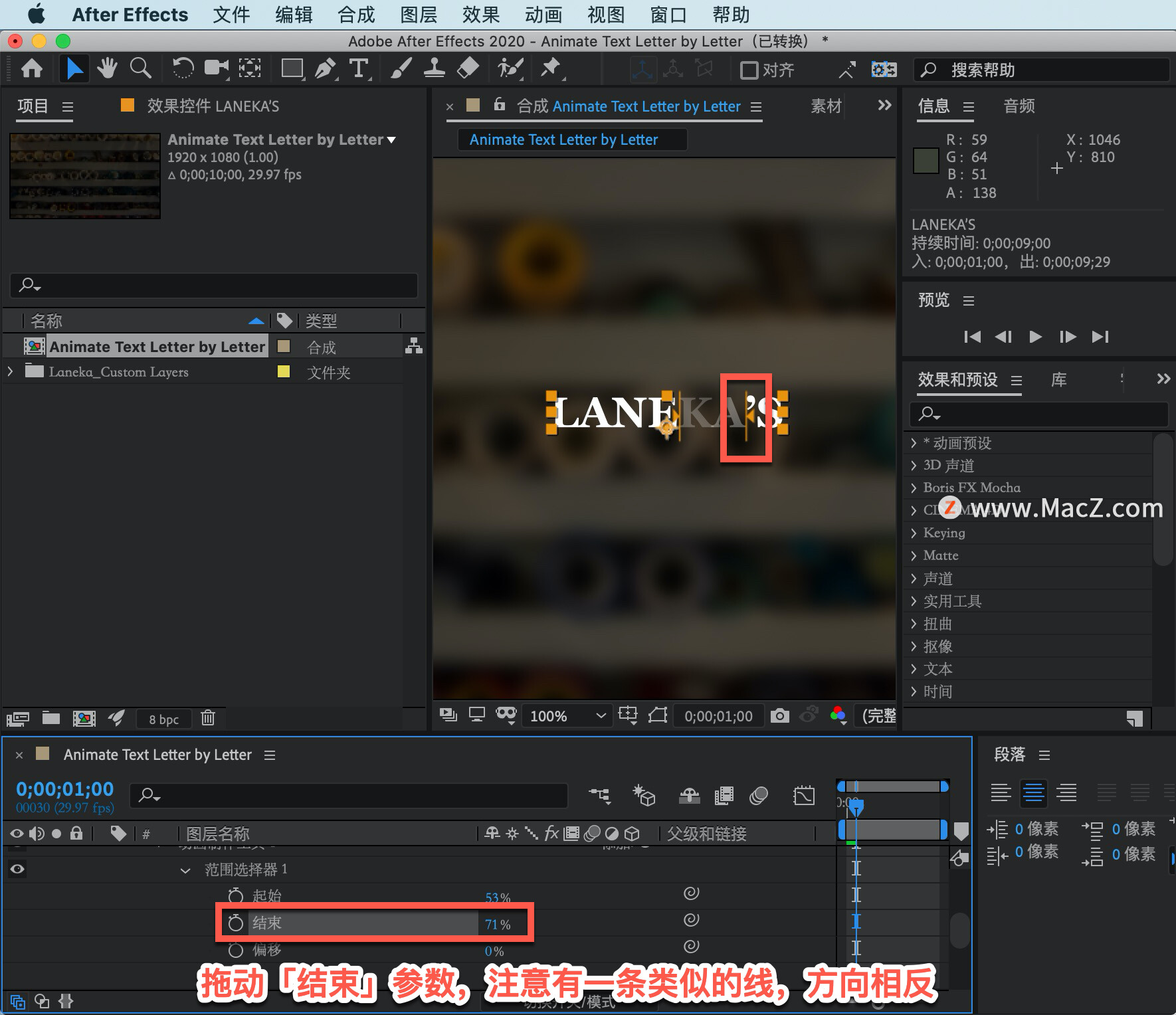Expand the 扭曲 effects category
1176x1015 pixels.
tap(914, 624)
